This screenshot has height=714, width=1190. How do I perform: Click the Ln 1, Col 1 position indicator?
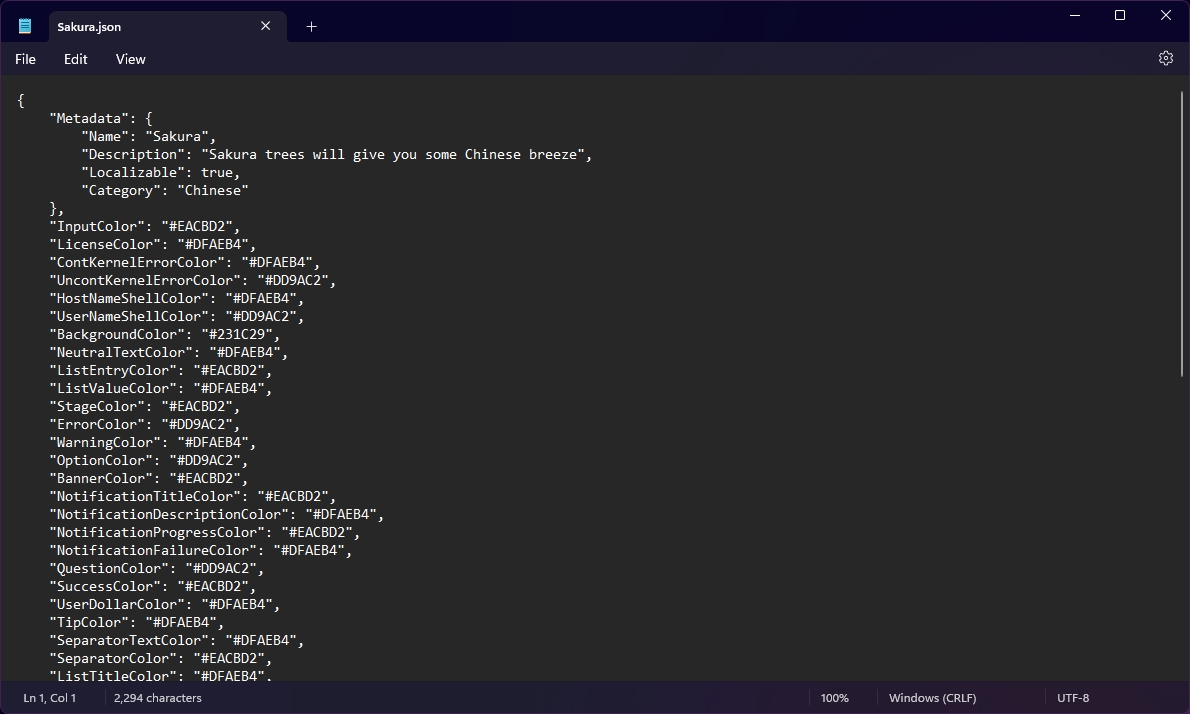[50, 698]
